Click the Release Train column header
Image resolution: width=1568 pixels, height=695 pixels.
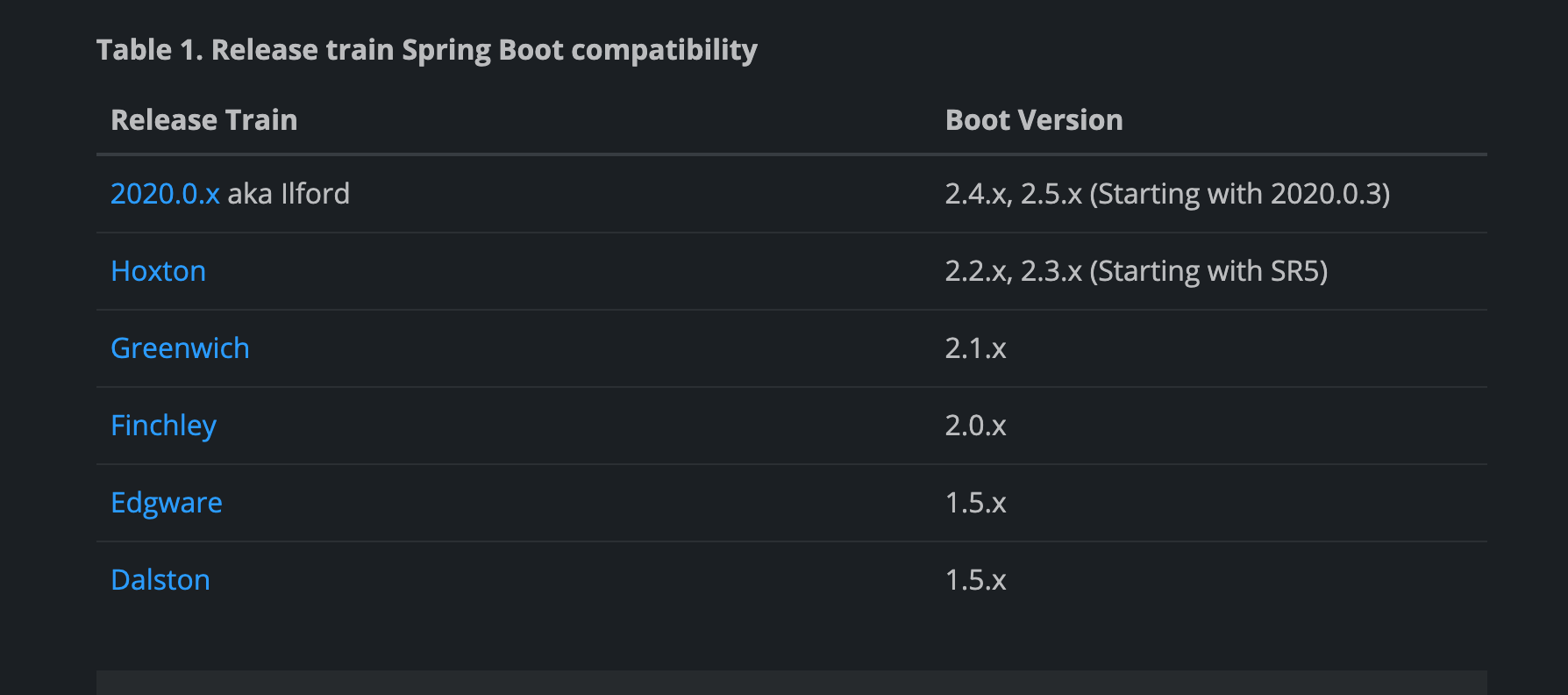[x=203, y=120]
